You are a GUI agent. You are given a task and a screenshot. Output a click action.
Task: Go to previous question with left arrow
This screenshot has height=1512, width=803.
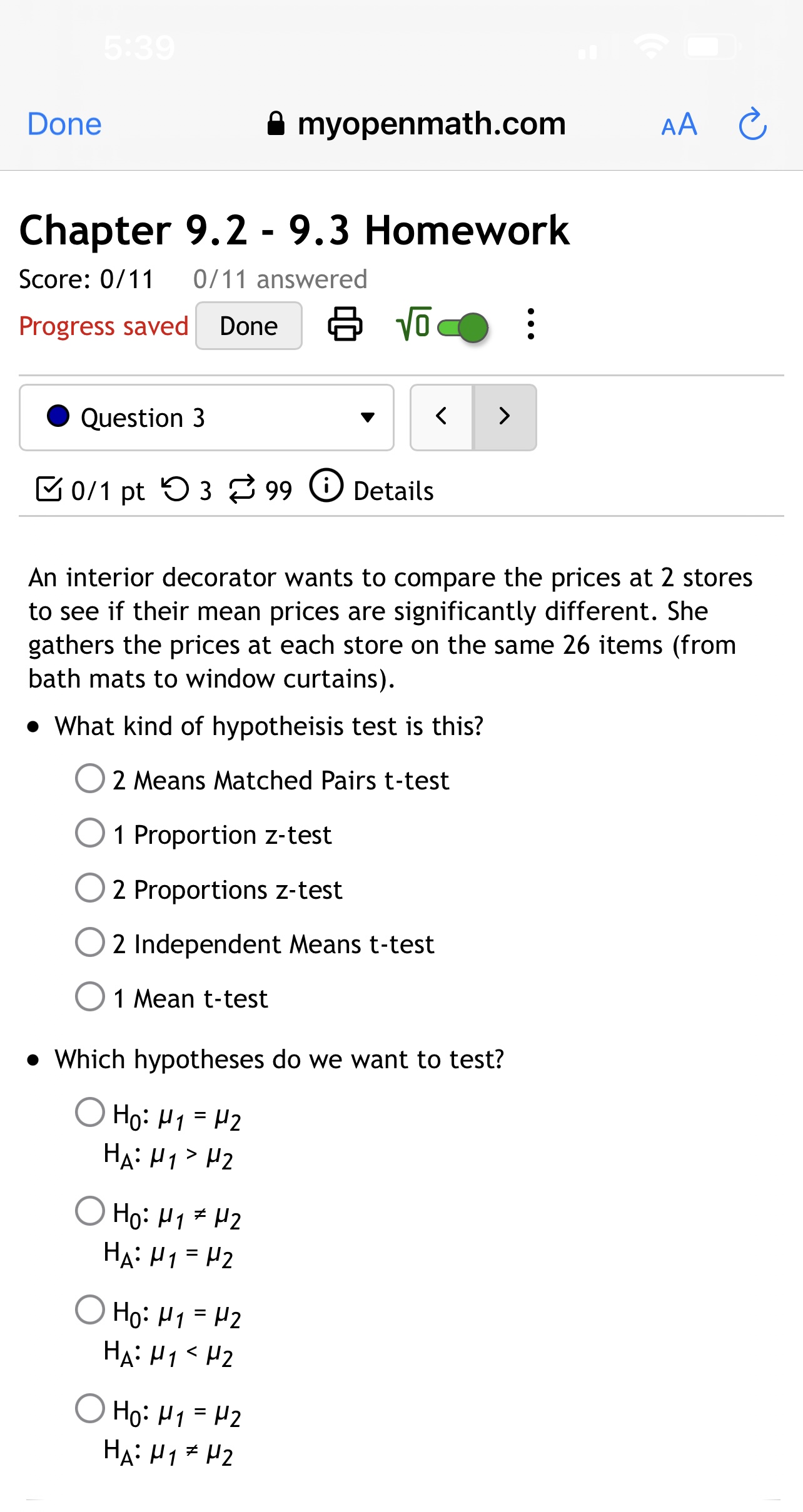[442, 417]
